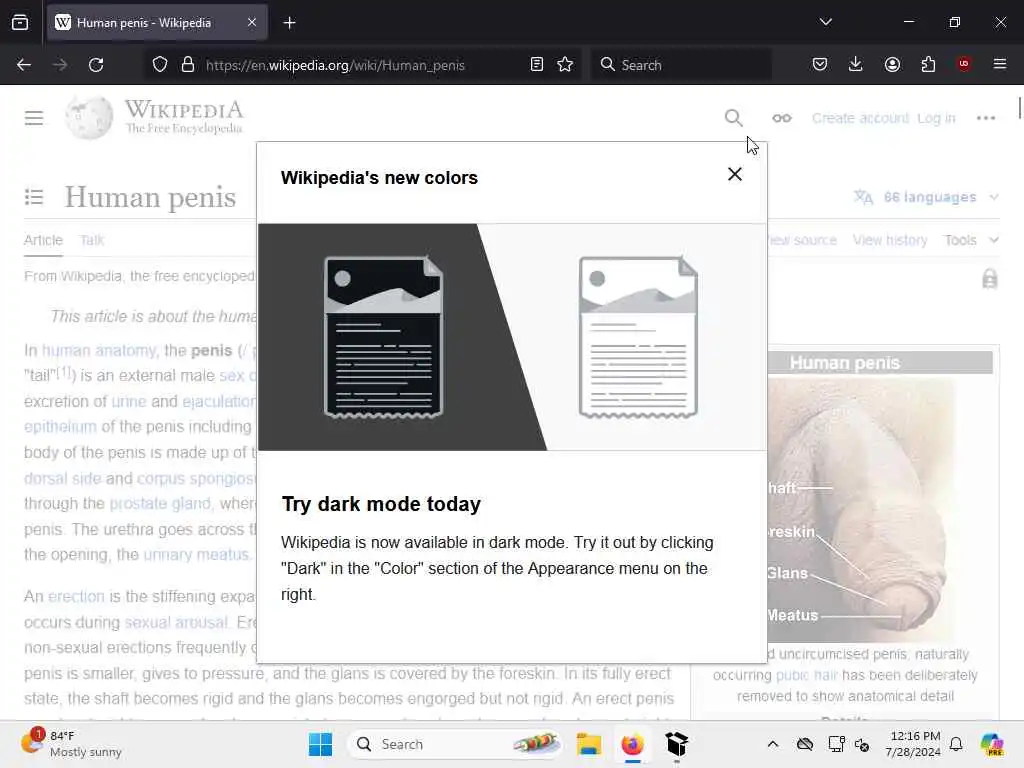Expand the 66 languages dropdown

tap(927, 197)
